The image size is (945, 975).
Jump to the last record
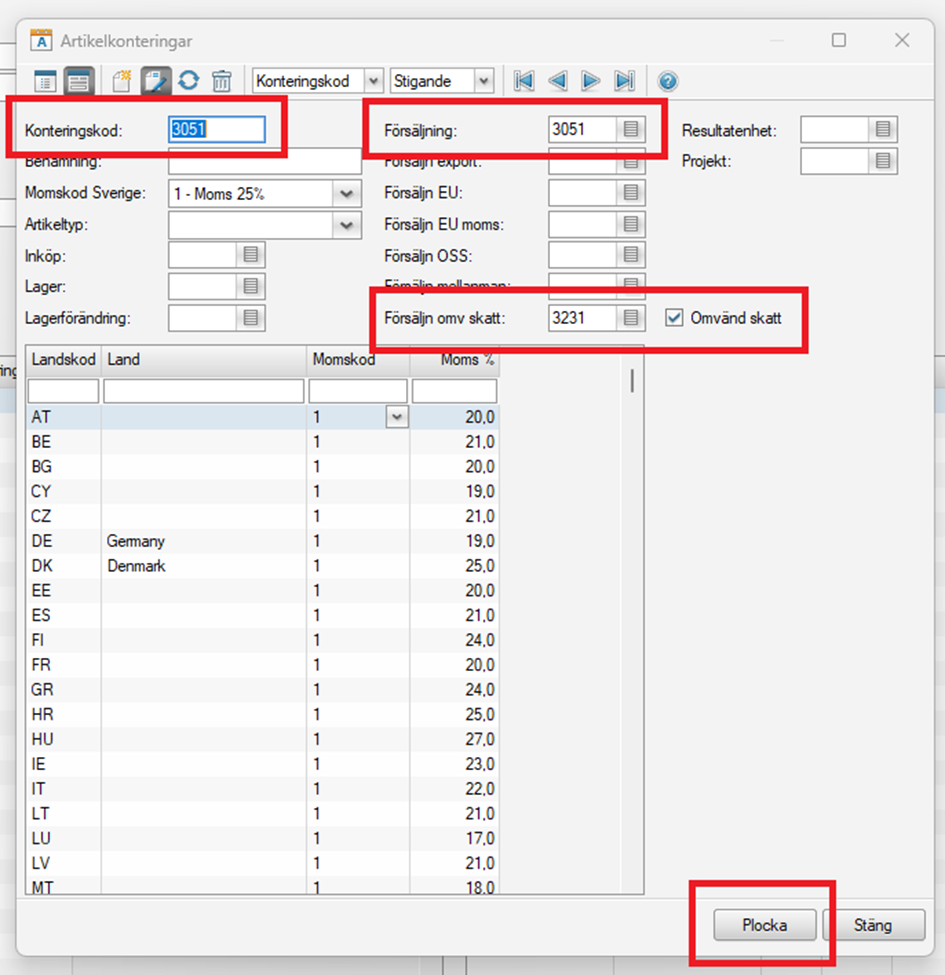click(x=625, y=81)
